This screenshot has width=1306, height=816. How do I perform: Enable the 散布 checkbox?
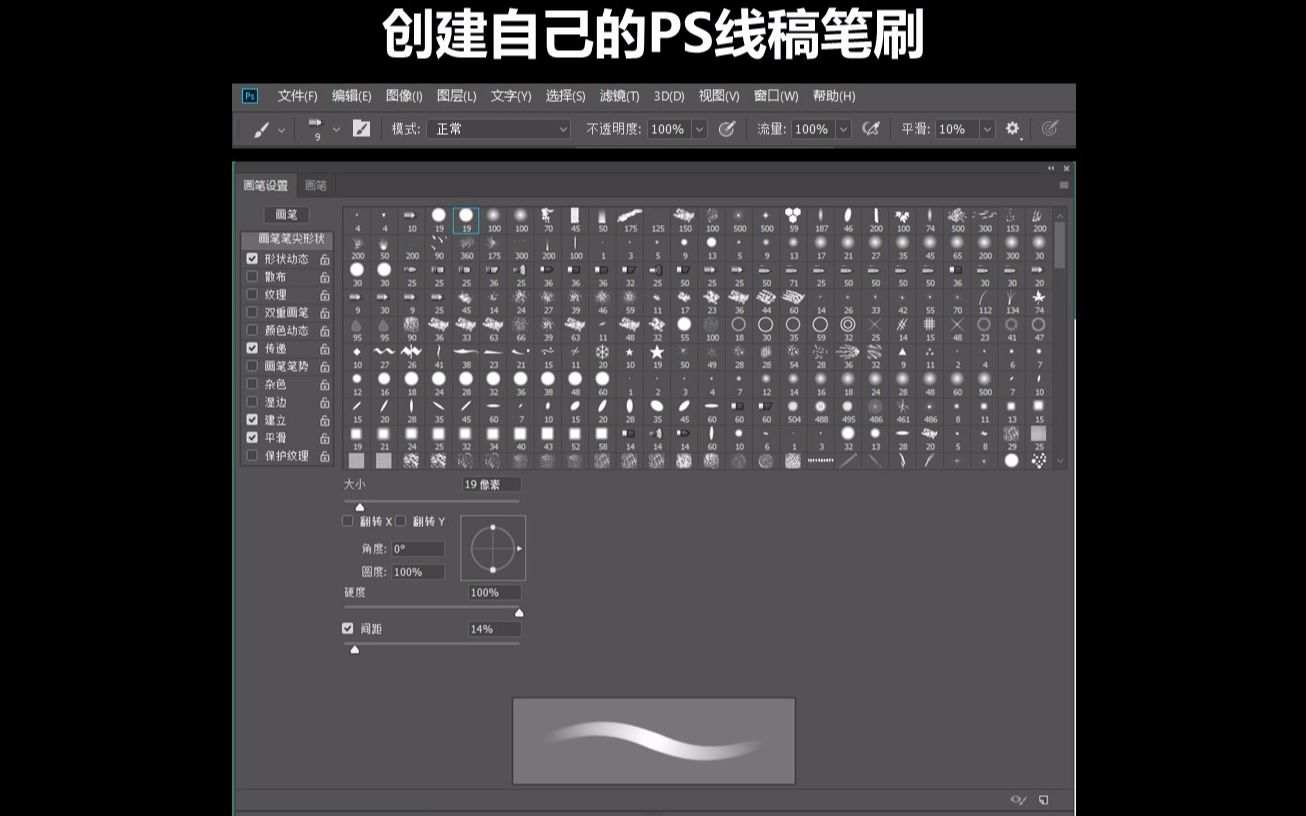(252, 276)
